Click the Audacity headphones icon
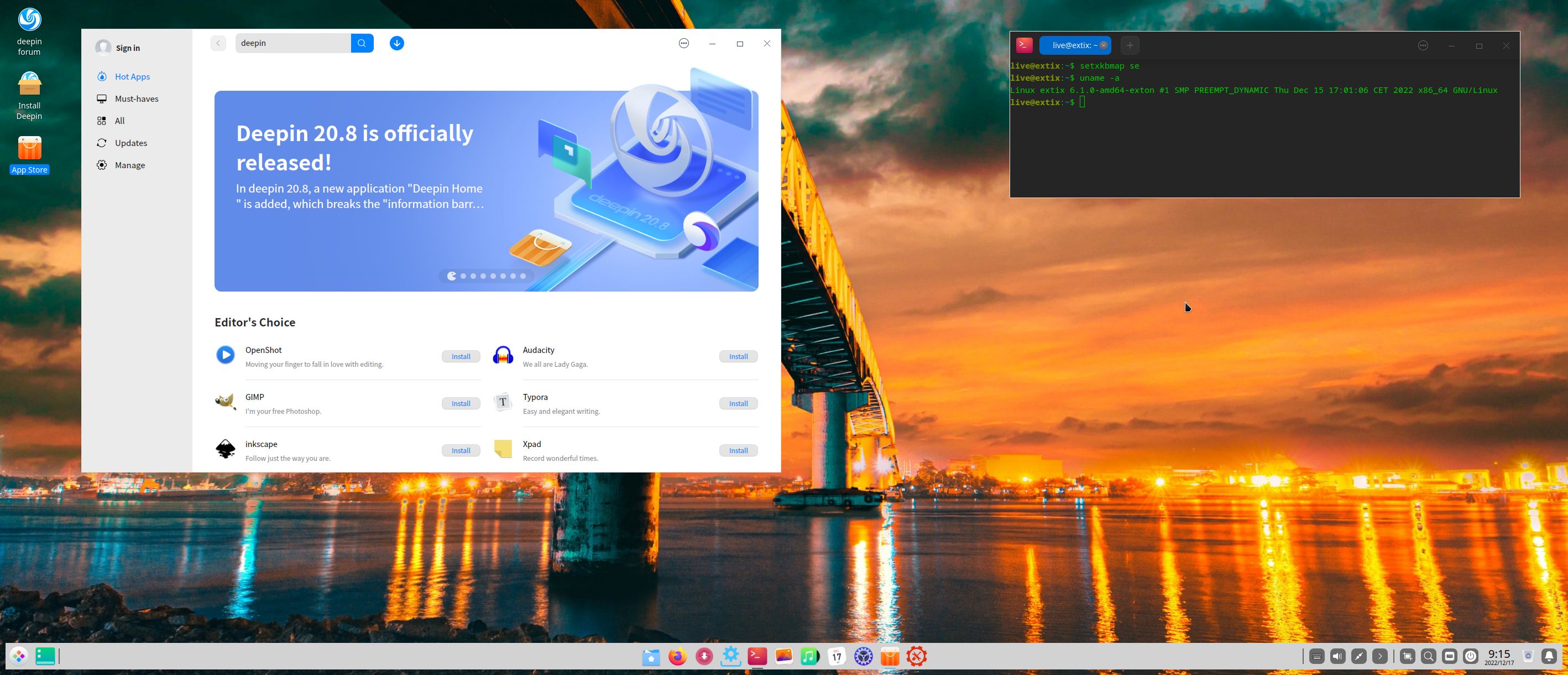 coord(503,355)
